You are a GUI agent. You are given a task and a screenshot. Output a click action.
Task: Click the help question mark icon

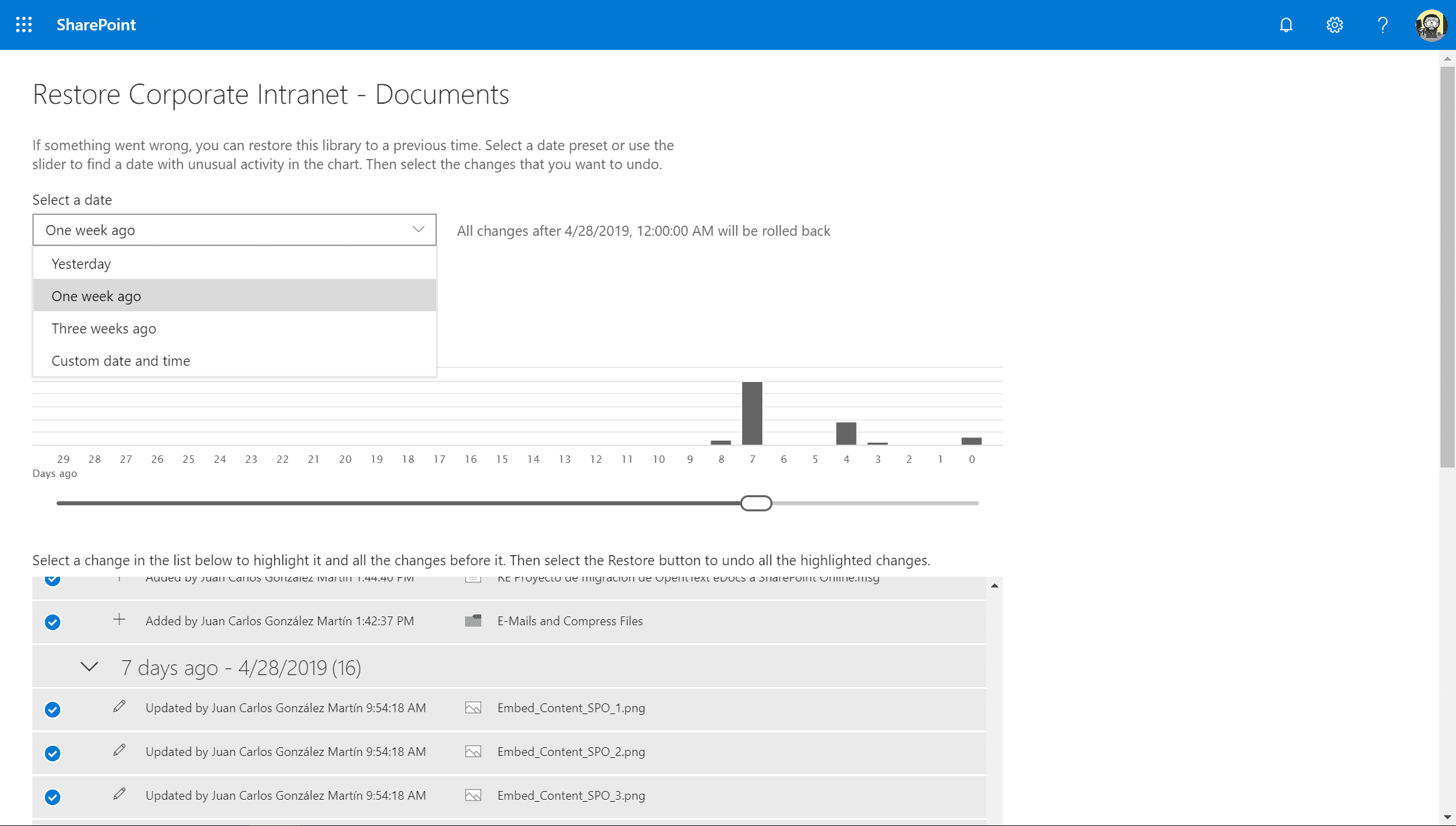pos(1383,25)
